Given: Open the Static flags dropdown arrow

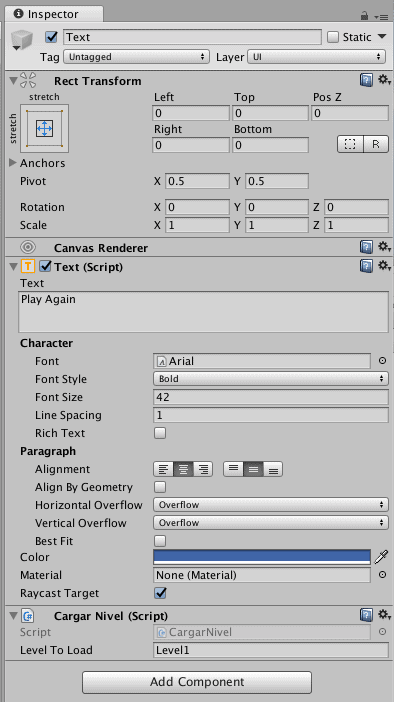Looking at the screenshot, I should coord(382,36).
